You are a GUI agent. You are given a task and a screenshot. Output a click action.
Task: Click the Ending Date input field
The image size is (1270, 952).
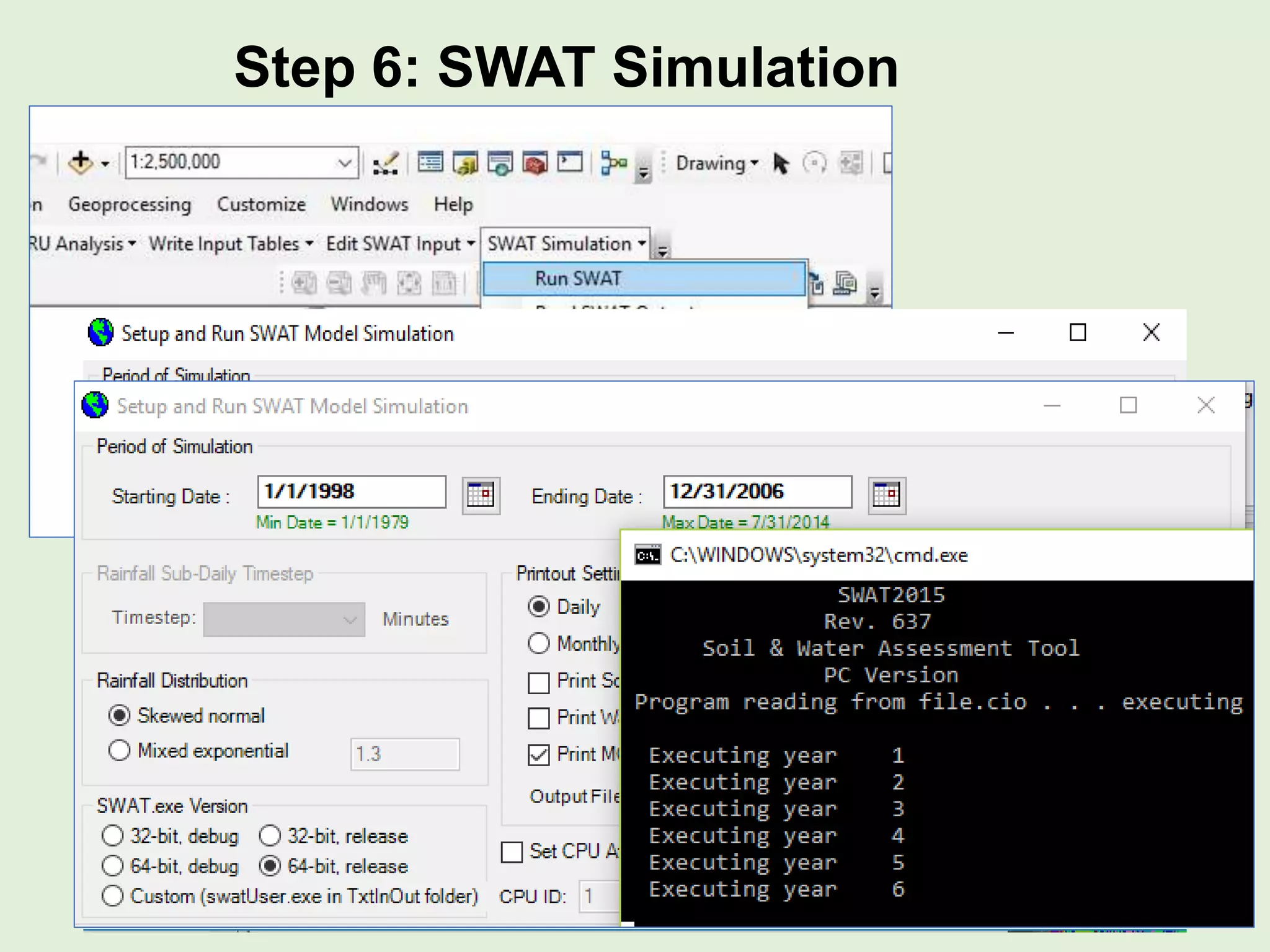tap(758, 492)
